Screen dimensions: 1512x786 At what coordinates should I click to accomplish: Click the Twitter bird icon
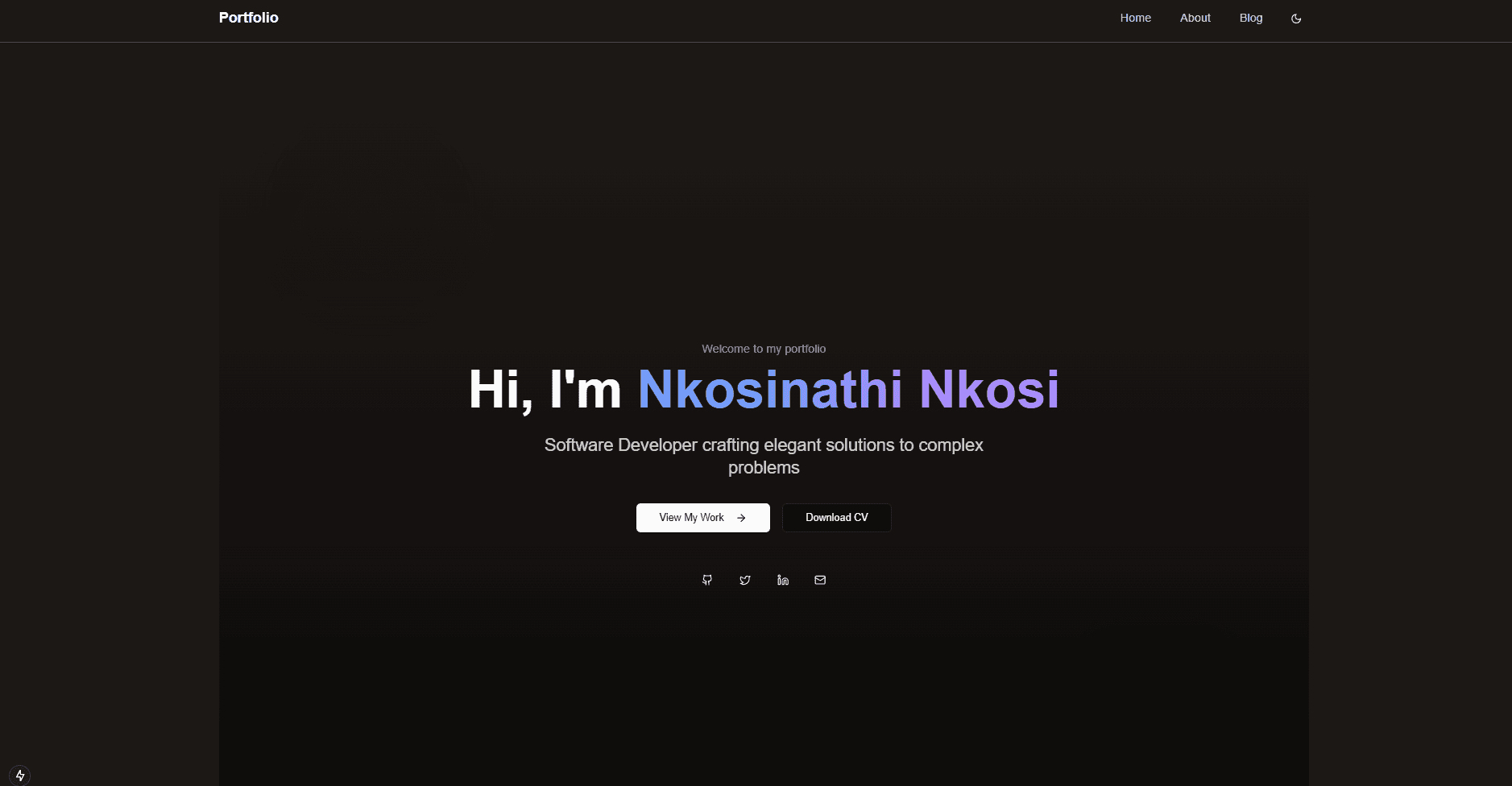click(x=745, y=580)
